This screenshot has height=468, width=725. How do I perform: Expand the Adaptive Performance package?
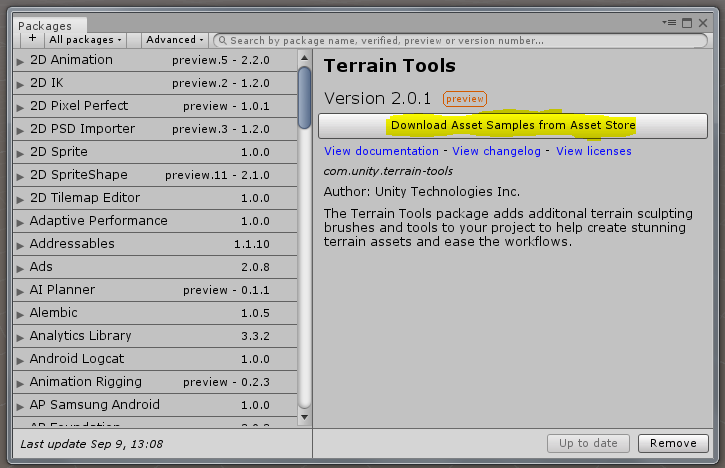click(20, 222)
